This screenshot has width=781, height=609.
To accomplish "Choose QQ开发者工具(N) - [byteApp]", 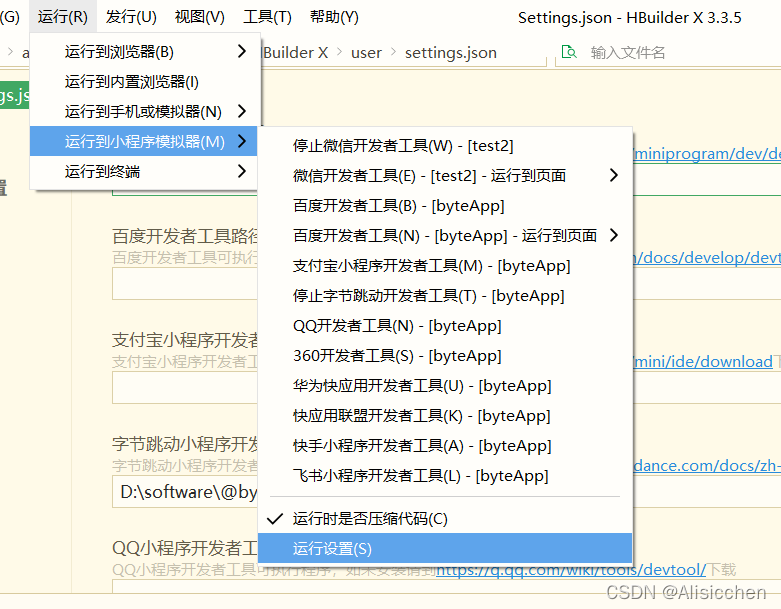I will [x=445, y=325].
